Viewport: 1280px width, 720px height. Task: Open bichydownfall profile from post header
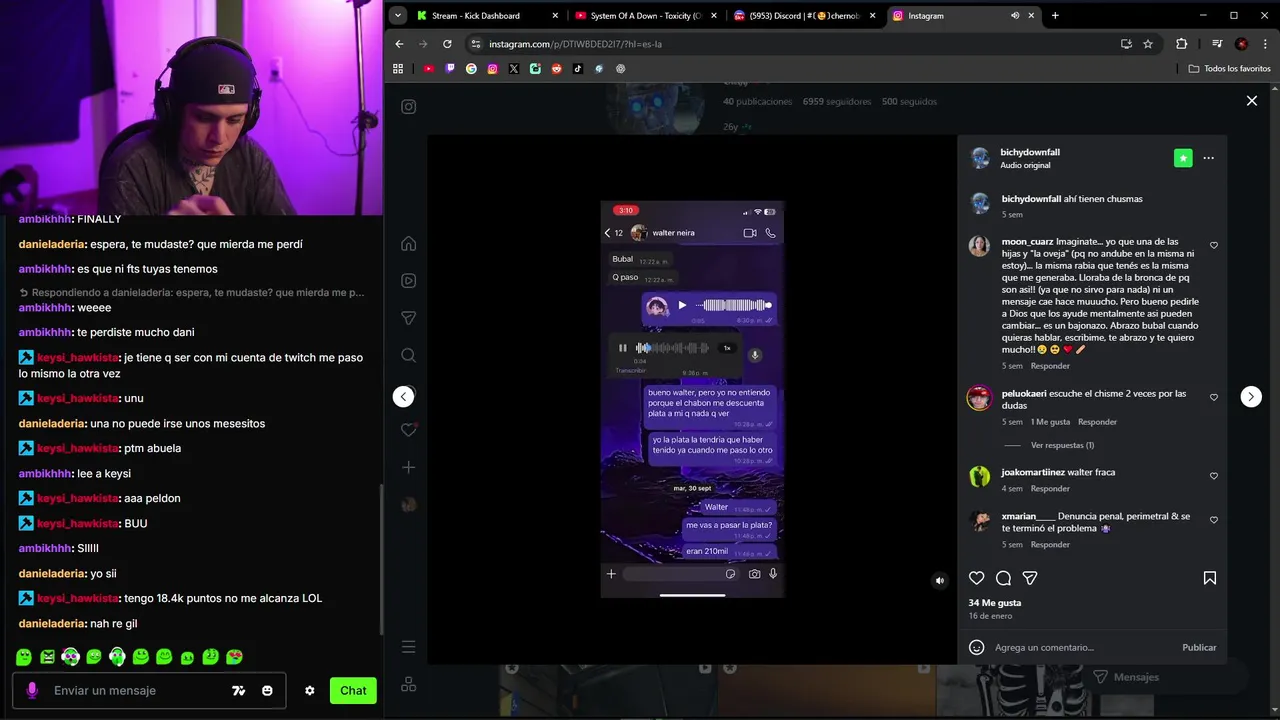[1030, 152]
